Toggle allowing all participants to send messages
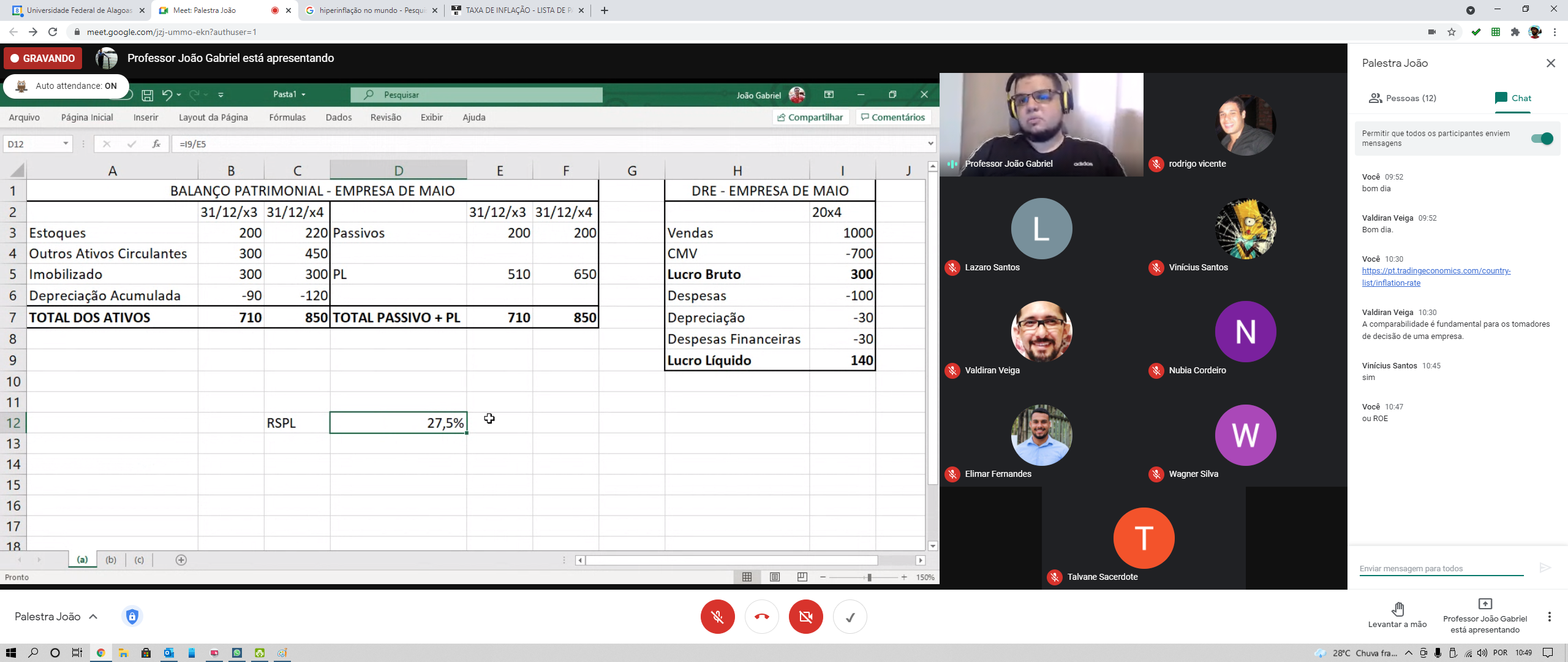Viewport: 1568px width, 662px height. [1541, 139]
